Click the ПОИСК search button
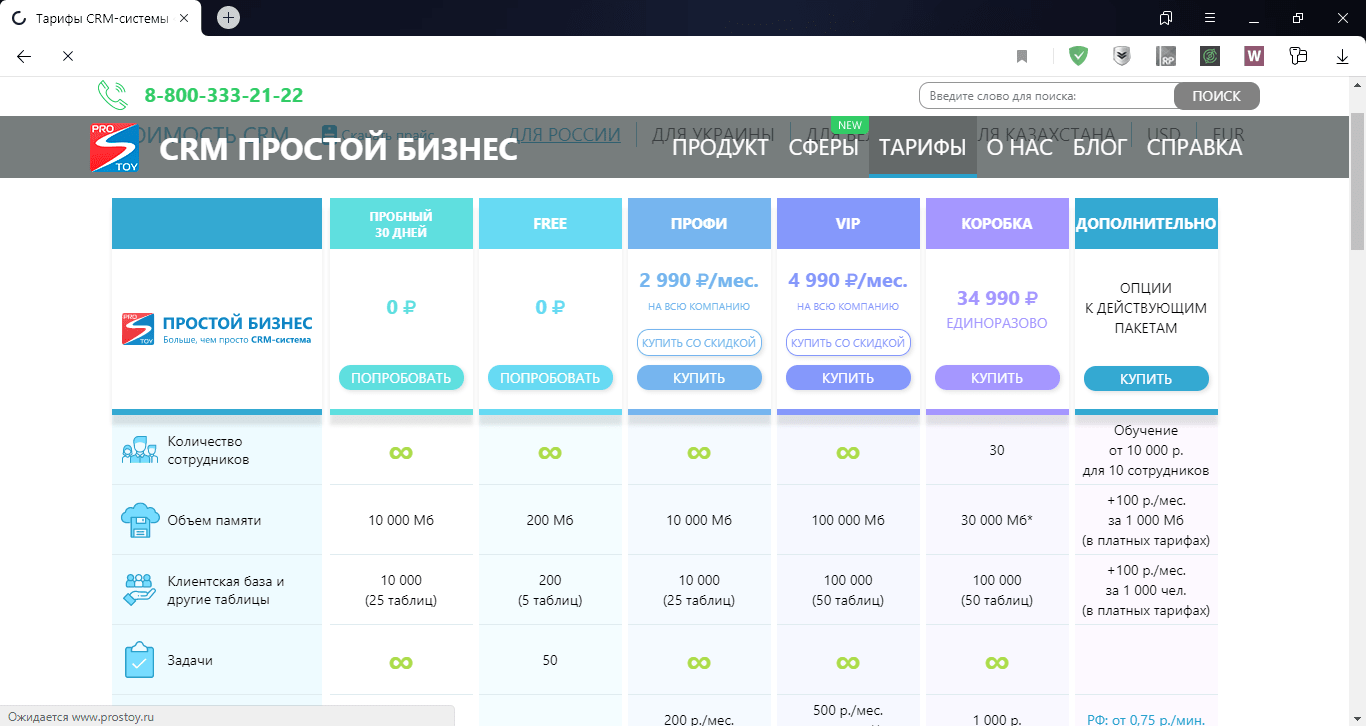 tap(1216, 96)
